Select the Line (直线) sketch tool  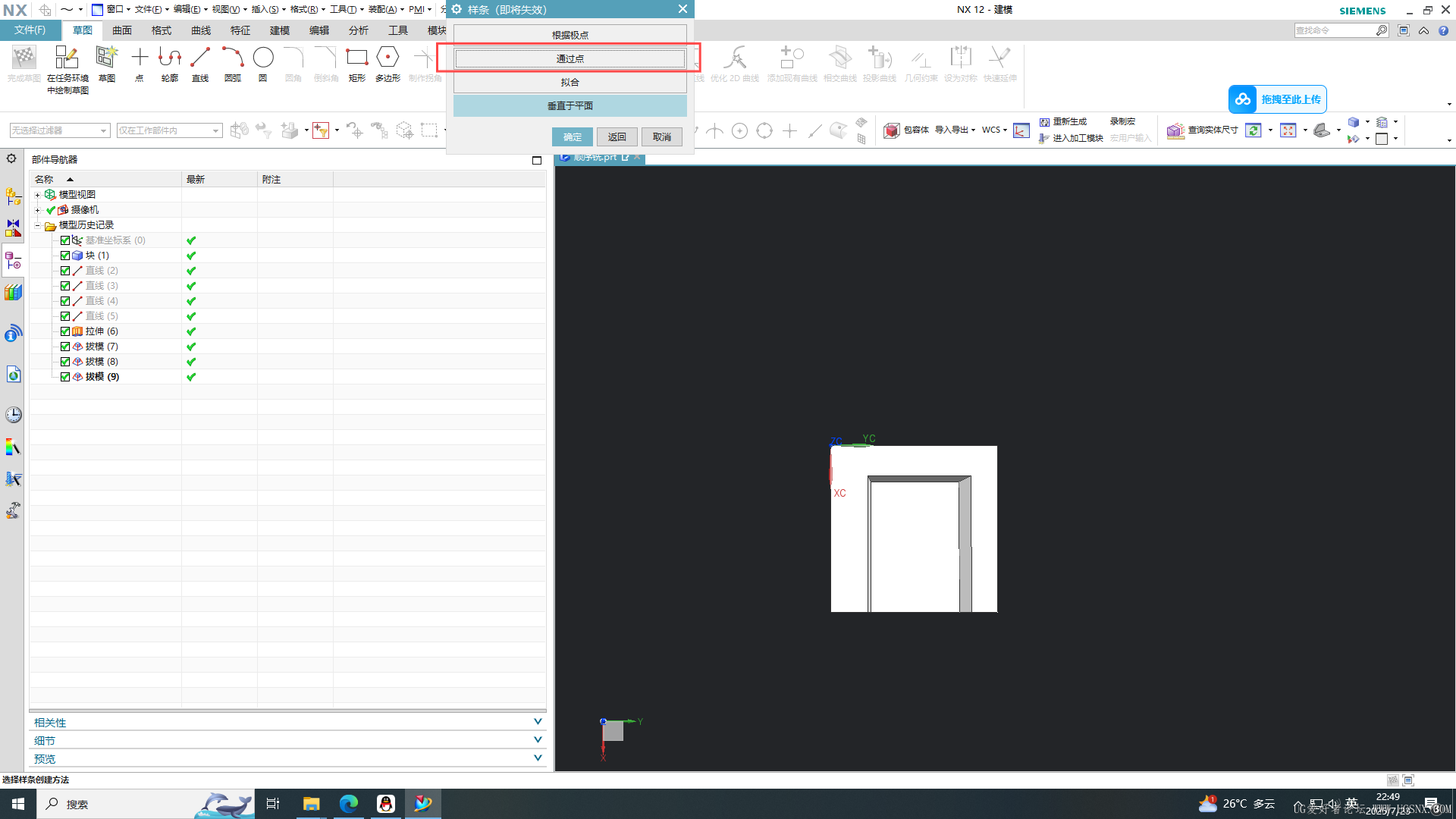tap(200, 58)
